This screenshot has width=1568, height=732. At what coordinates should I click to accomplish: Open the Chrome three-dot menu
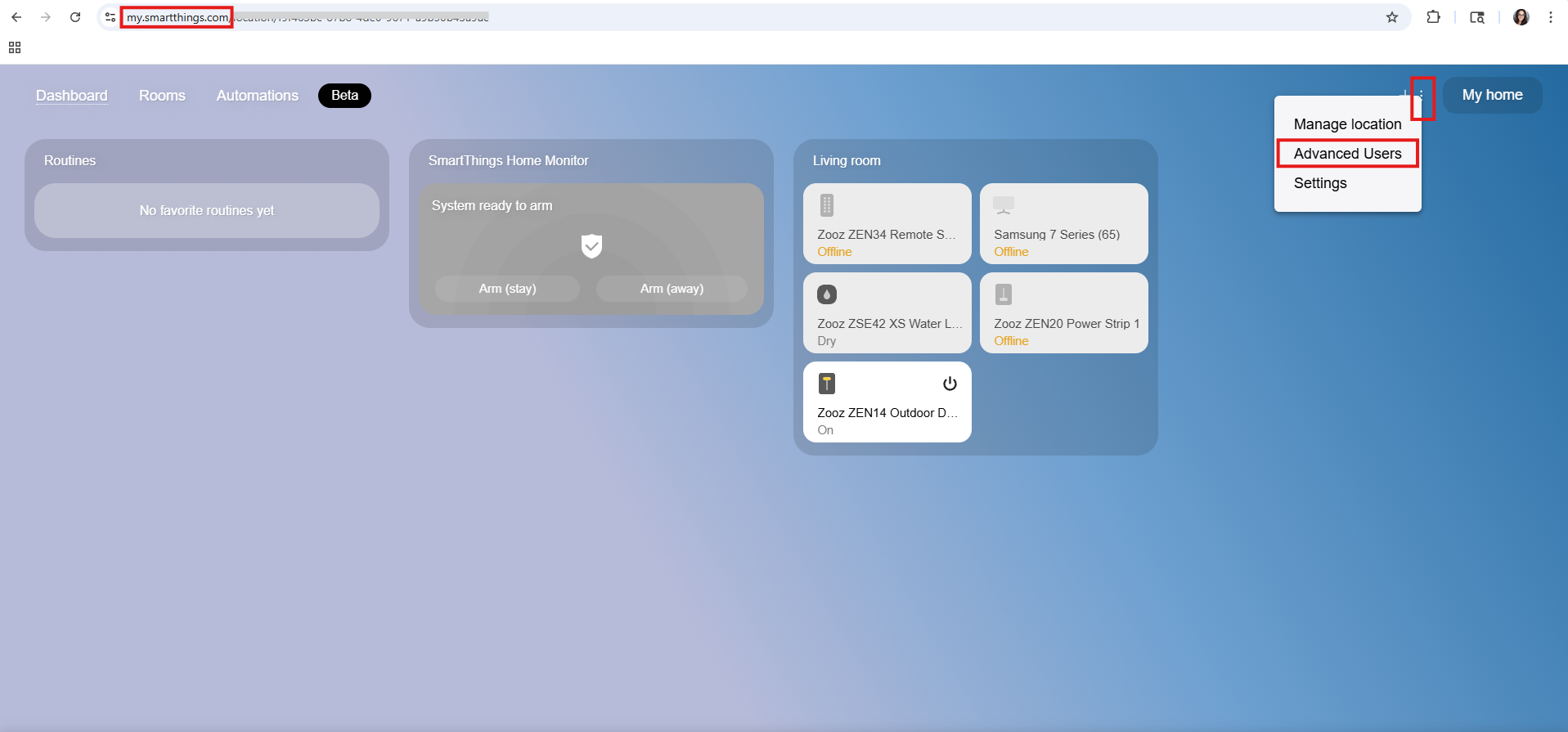[1551, 17]
